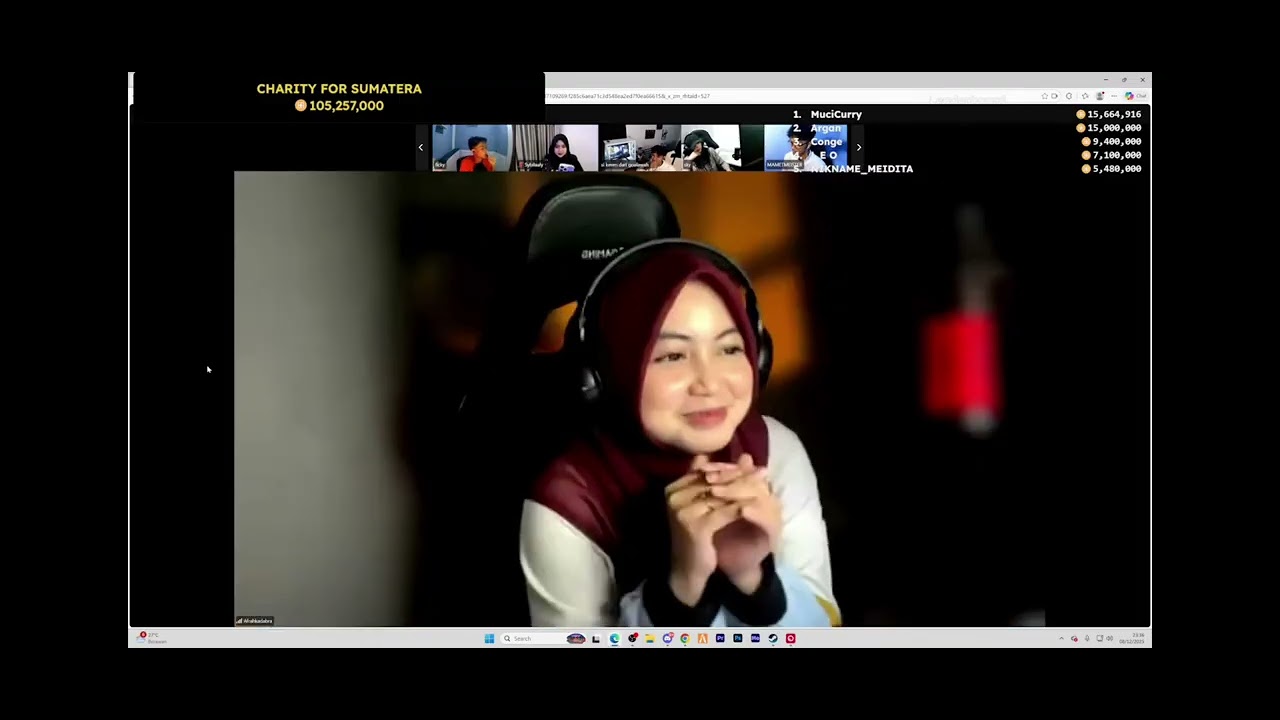
Task: Launch Google Chrome from the taskbar
Action: (685, 638)
